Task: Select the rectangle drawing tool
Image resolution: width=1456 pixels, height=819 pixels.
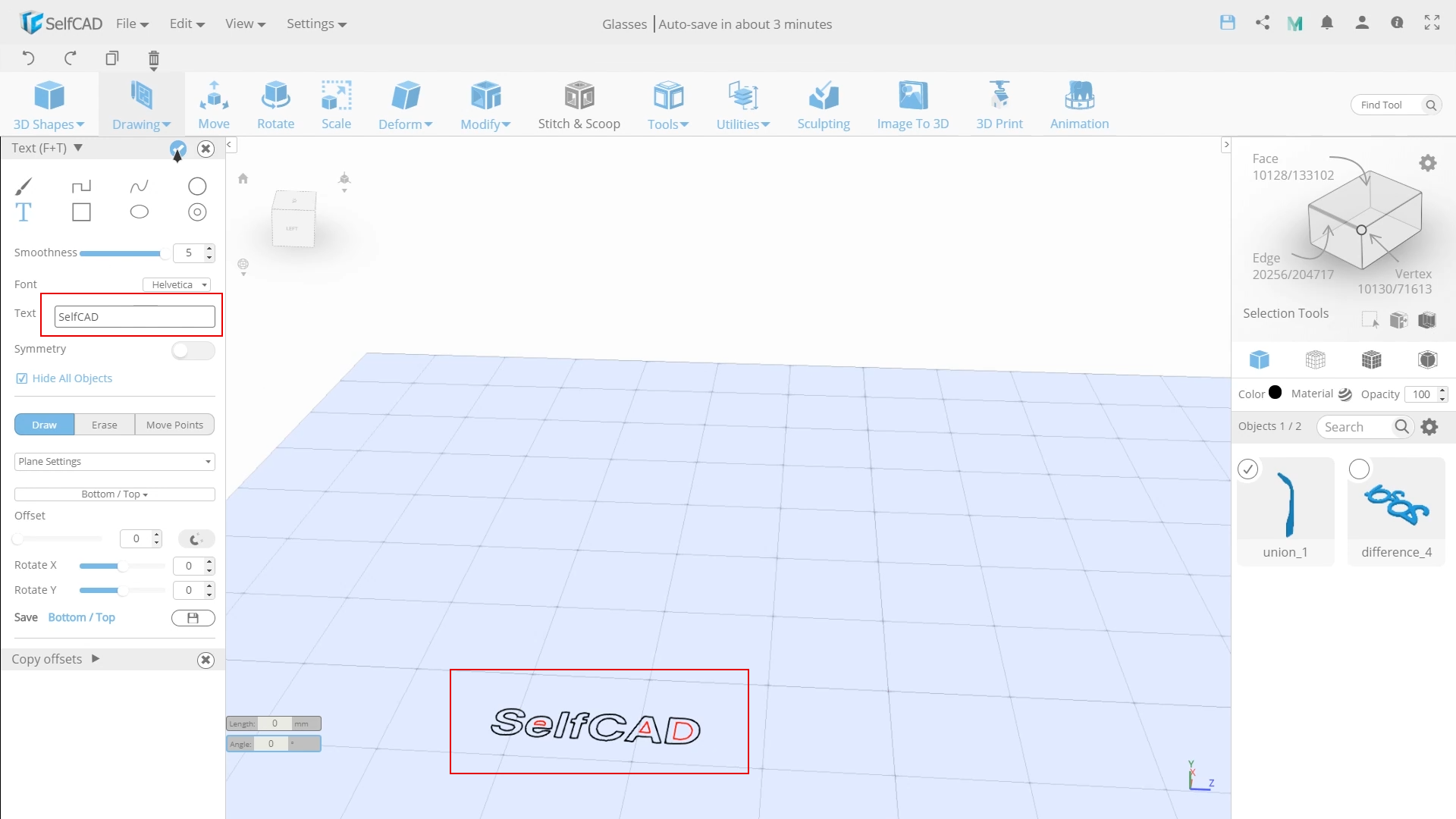Action: tap(81, 212)
